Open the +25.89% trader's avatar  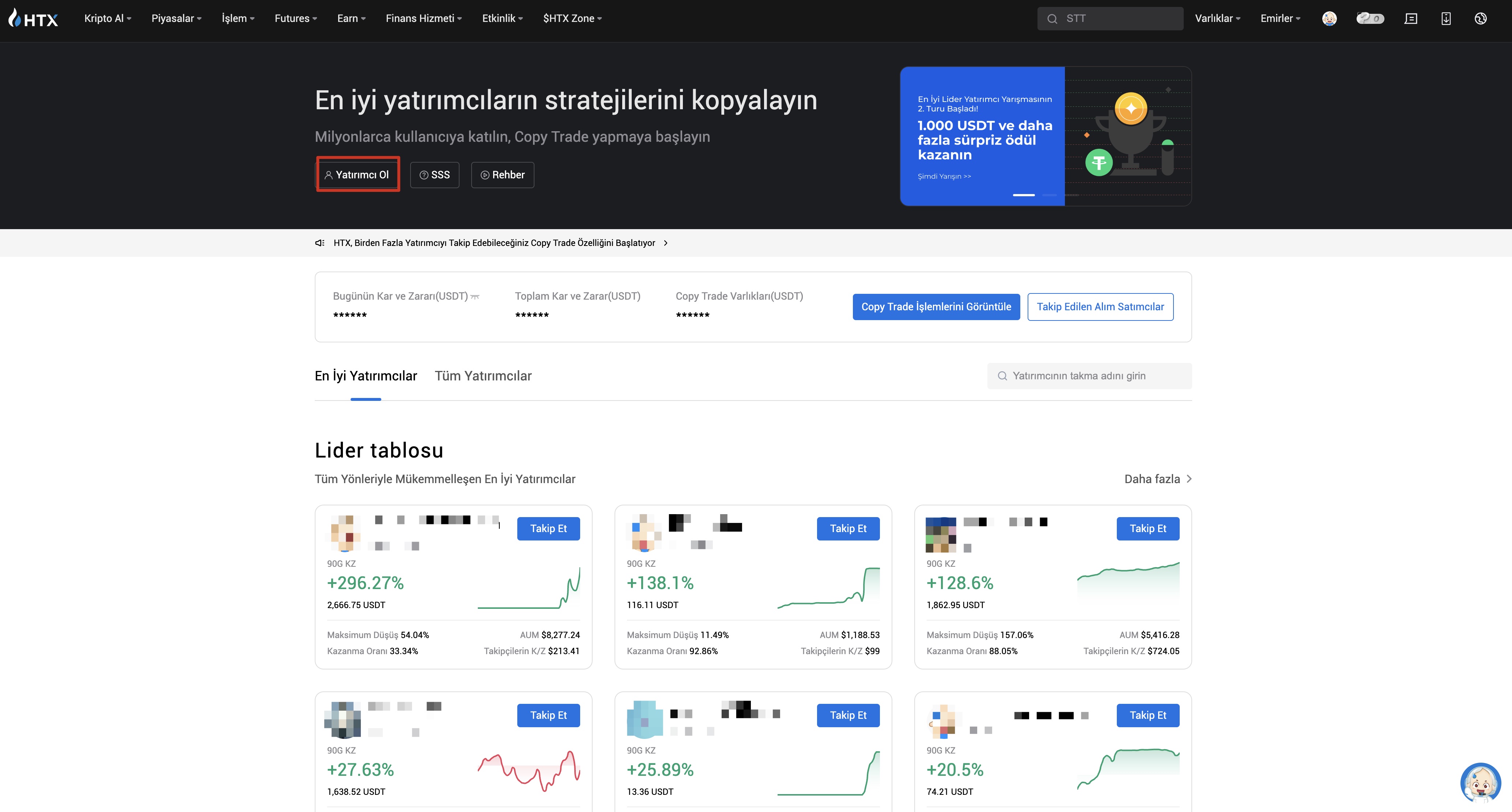pyautogui.click(x=645, y=719)
